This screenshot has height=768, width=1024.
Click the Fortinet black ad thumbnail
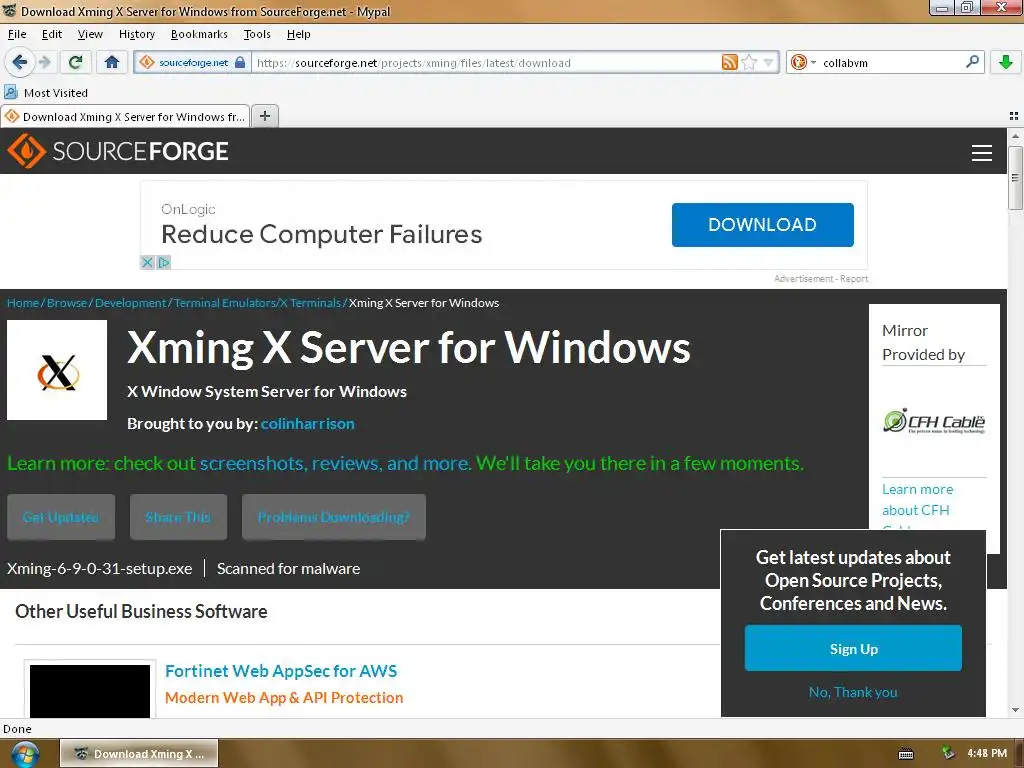90,690
